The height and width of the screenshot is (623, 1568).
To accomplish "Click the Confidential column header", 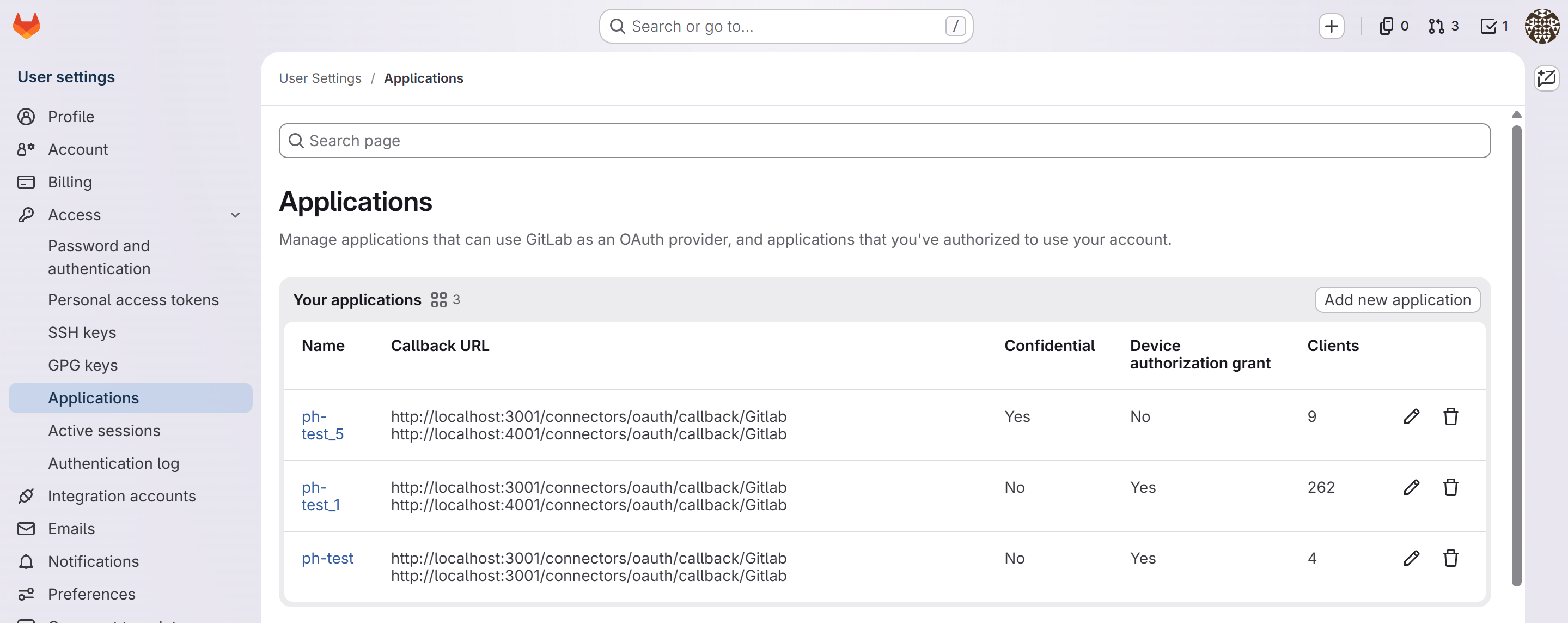I will [1050, 346].
